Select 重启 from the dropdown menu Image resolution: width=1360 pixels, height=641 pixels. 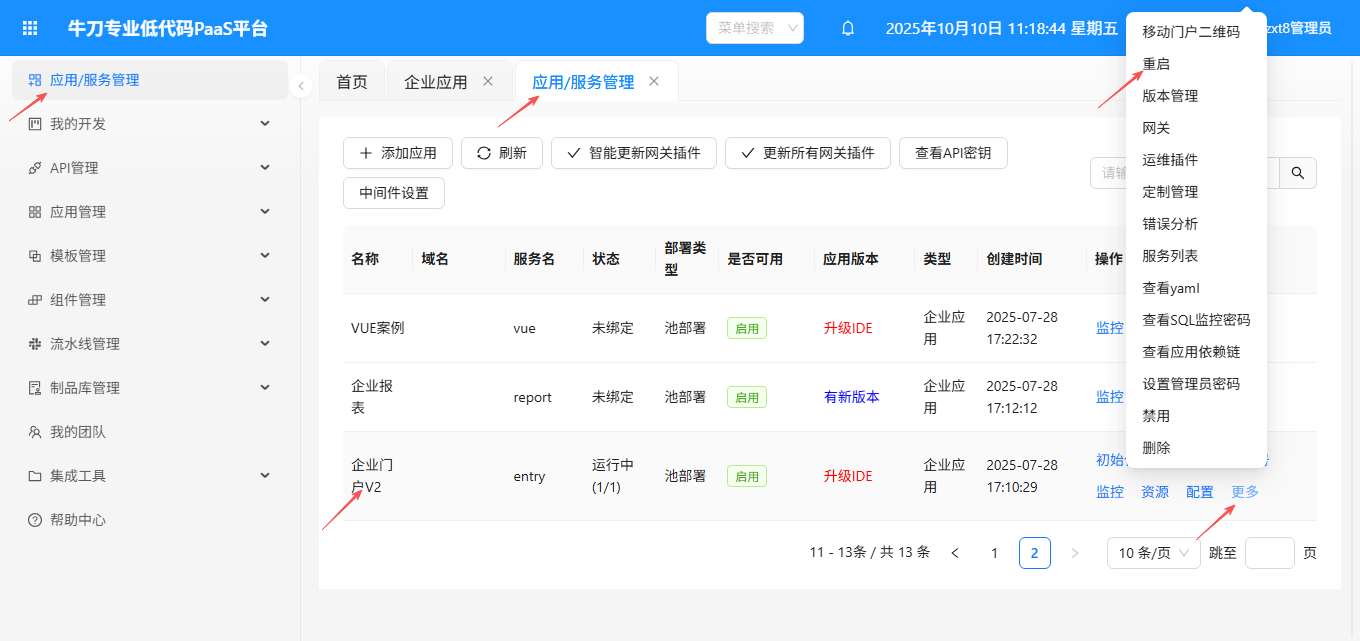tap(1156, 64)
